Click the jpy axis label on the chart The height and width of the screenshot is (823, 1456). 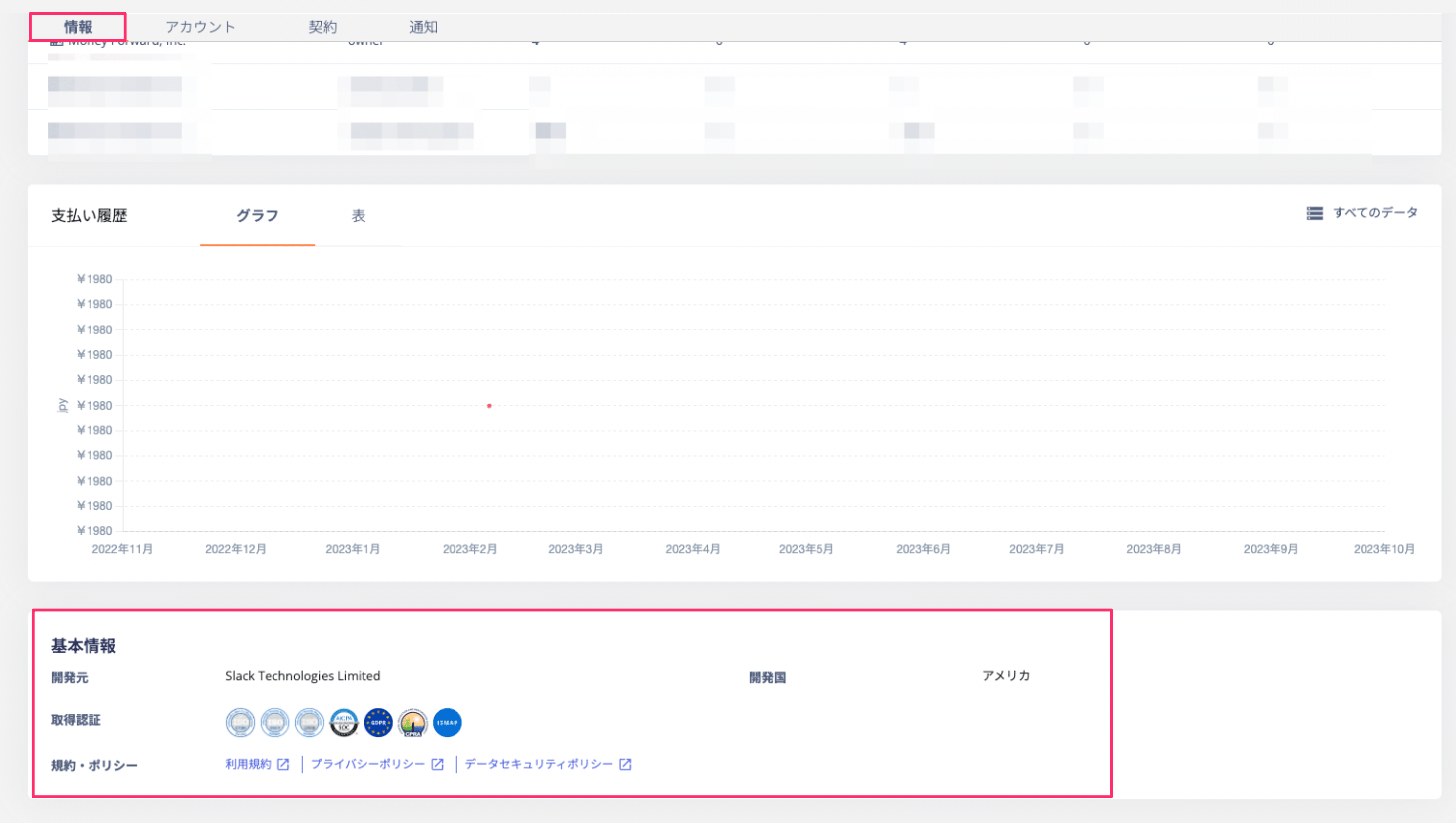pyautogui.click(x=62, y=405)
